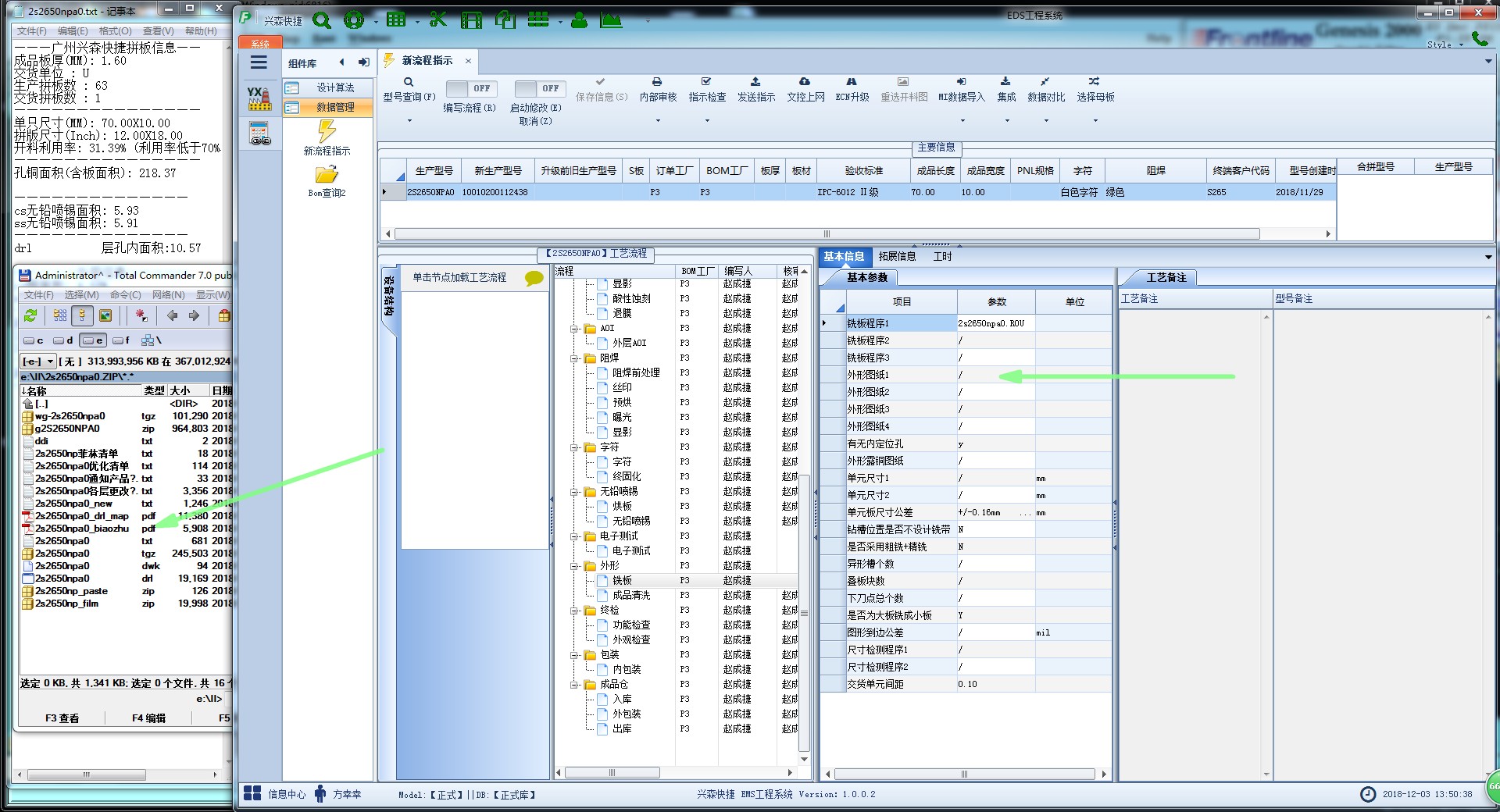
Task: Click the MI数据导入 import icon
Action: point(962,81)
